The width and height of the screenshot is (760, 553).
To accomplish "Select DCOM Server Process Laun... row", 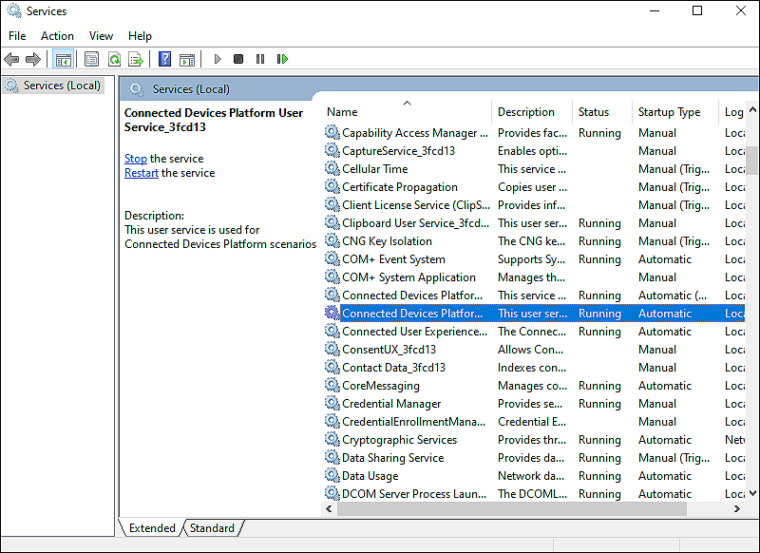I will 533,494.
